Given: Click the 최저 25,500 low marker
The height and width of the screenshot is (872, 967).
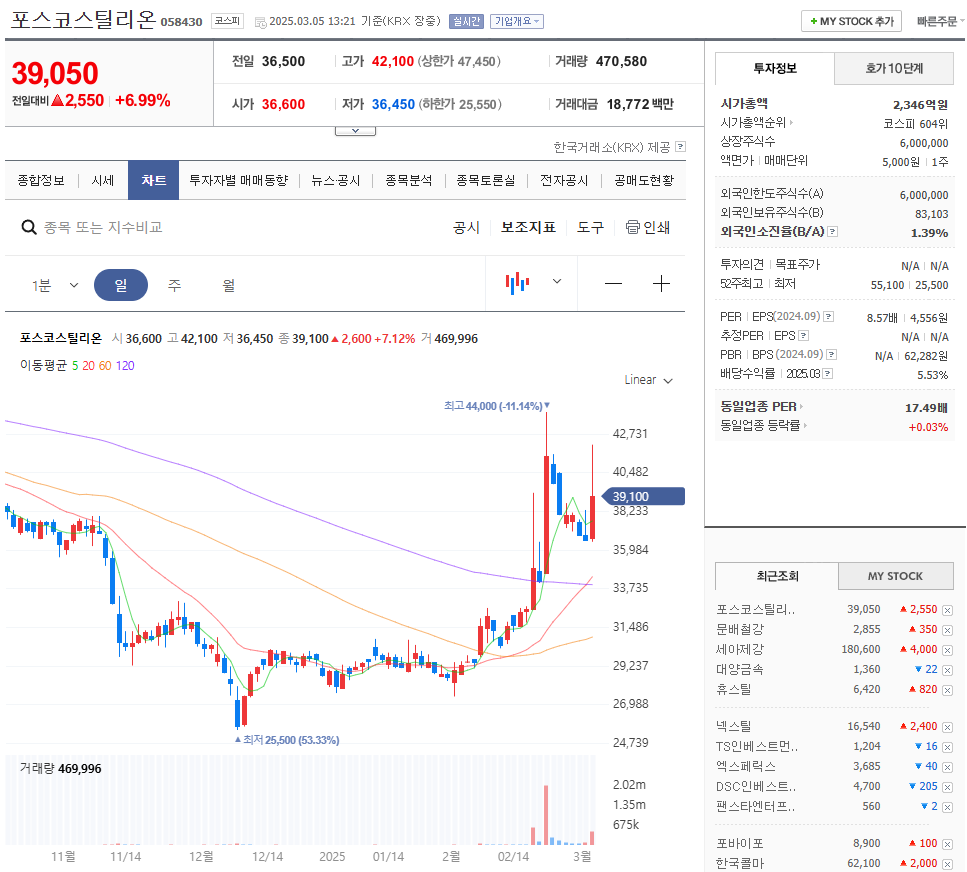Looking at the screenshot, I should point(287,739).
